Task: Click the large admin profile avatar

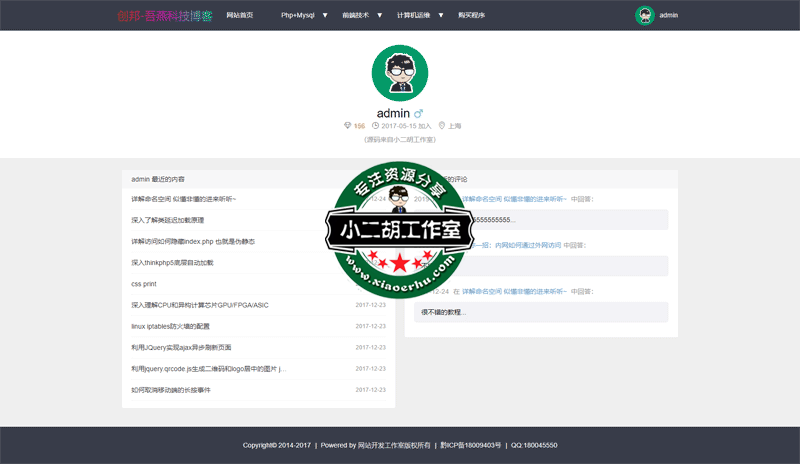Action: point(400,72)
